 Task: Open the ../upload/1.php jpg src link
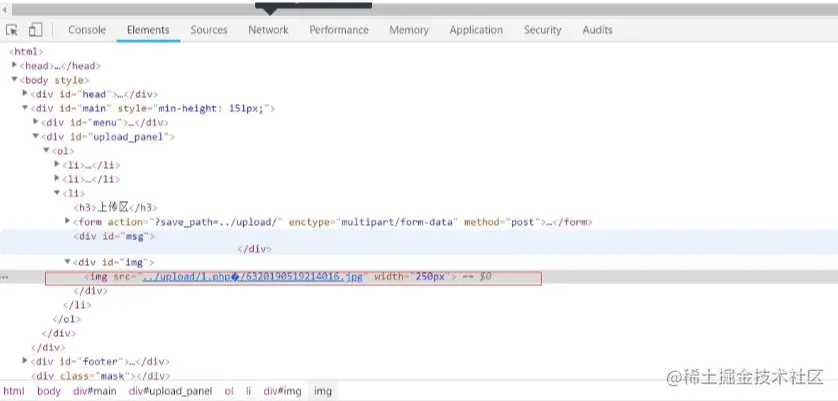pos(253,277)
